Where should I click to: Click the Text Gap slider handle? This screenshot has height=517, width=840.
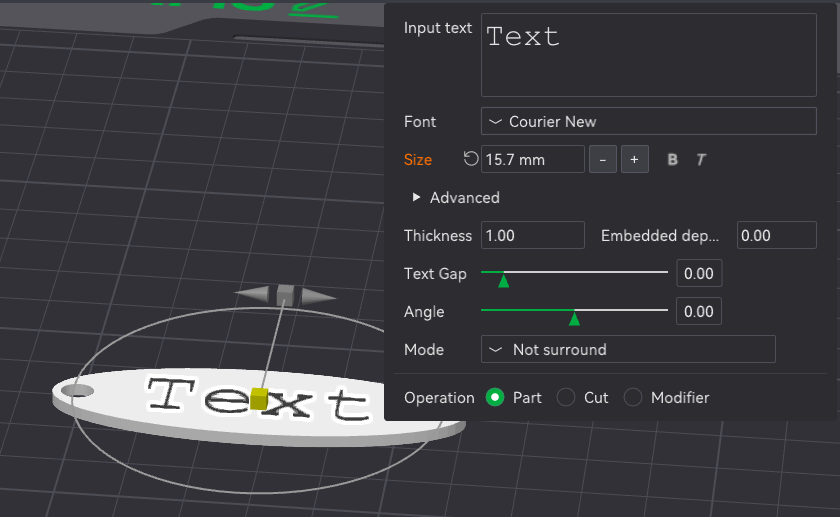click(x=504, y=280)
